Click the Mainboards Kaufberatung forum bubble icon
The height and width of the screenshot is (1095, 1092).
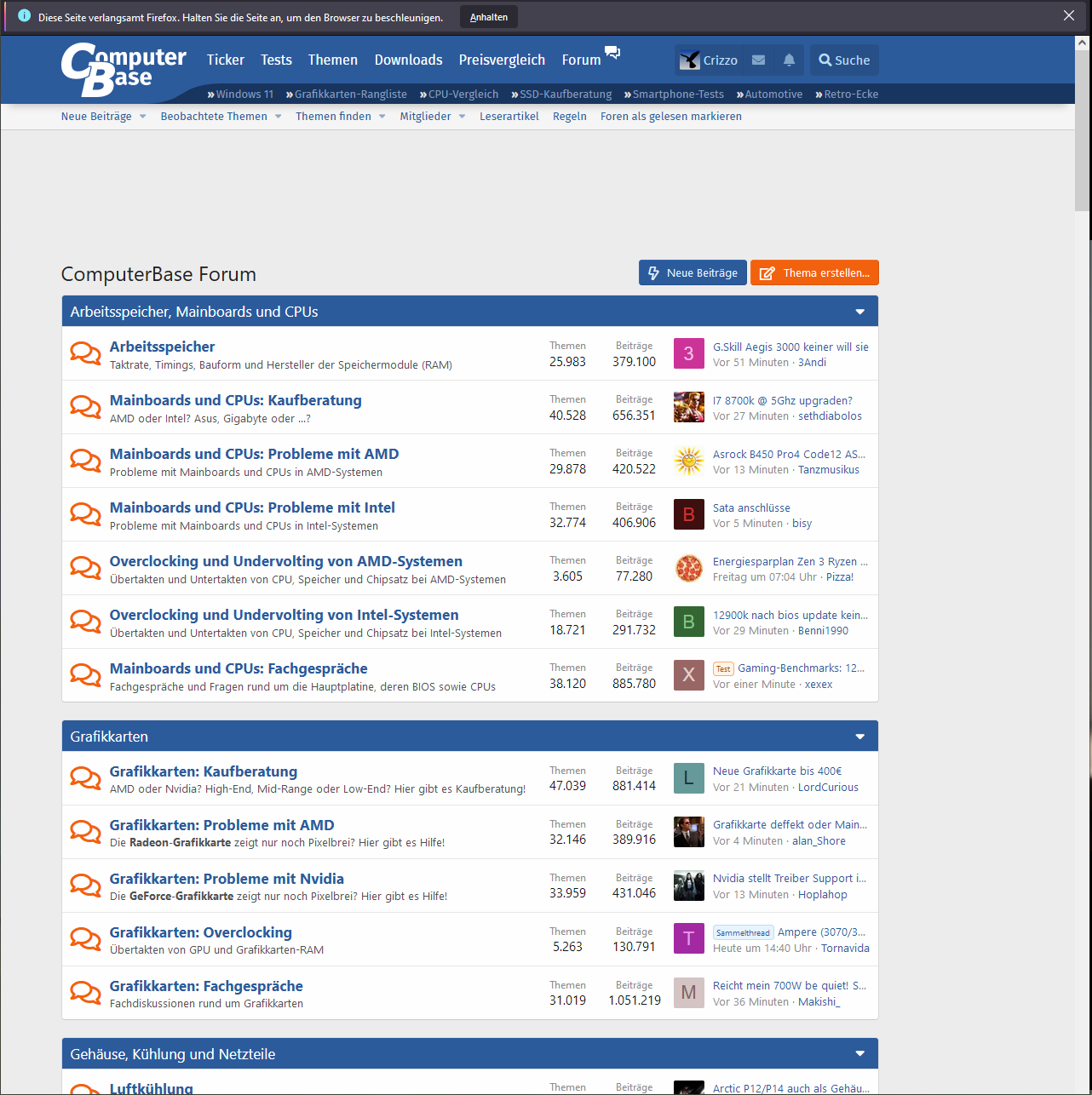[x=85, y=406]
